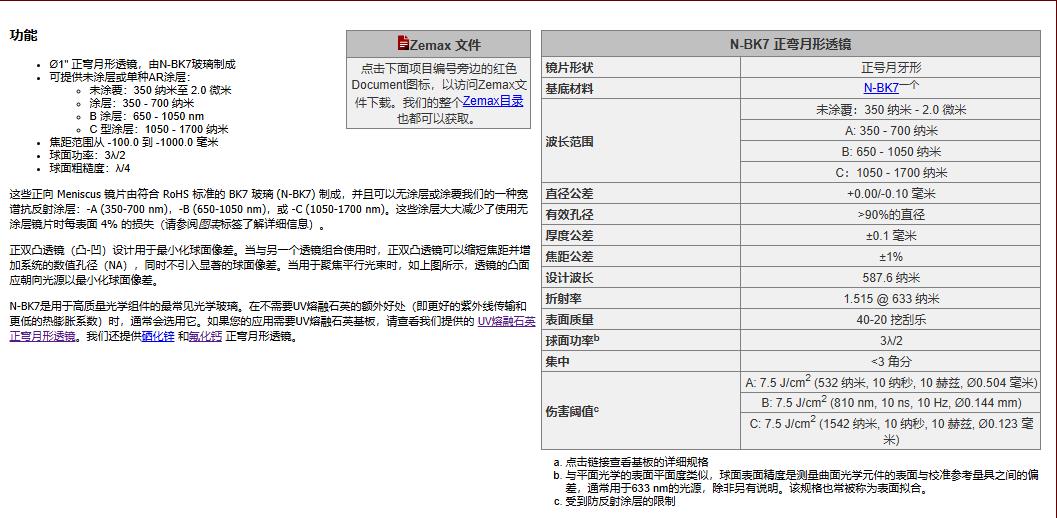Click the 40-20 挖刮乐 value

tap(890, 320)
